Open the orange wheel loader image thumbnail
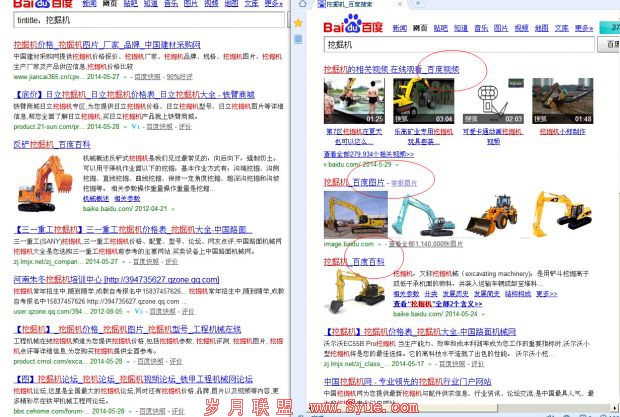The width and height of the screenshot is (620, 417). coord(491,215)
